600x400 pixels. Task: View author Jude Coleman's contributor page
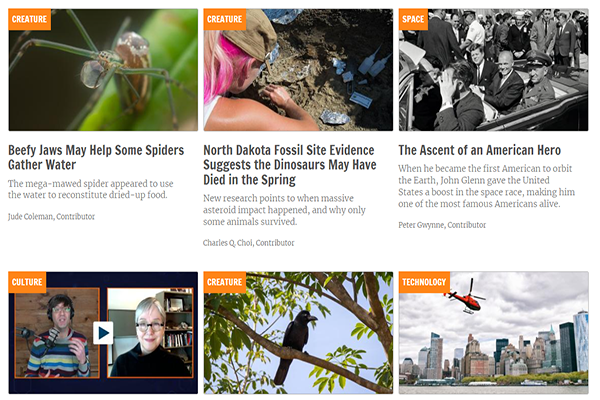click(x=51, y=217)
